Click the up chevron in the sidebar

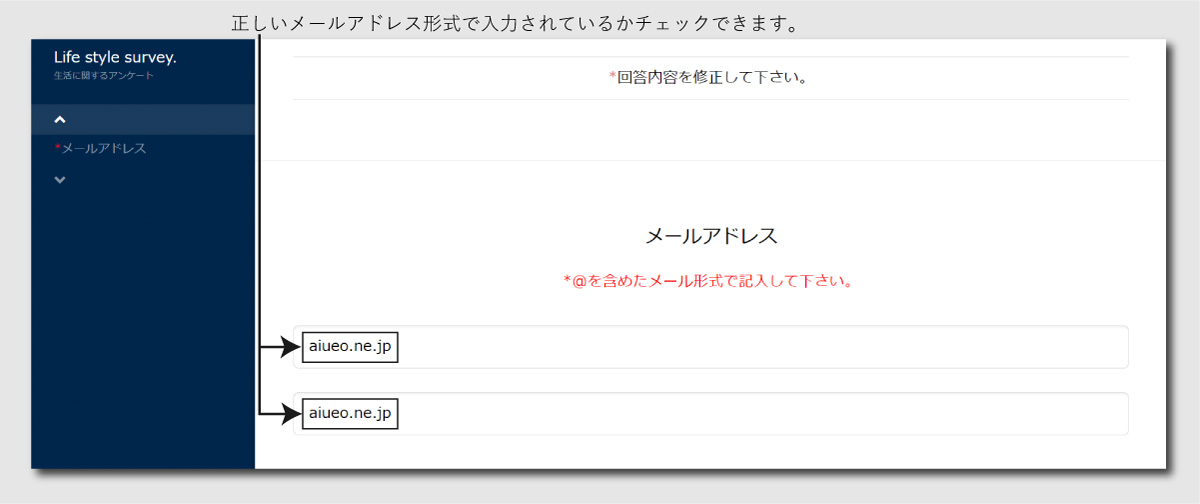[x=60, y=120]
